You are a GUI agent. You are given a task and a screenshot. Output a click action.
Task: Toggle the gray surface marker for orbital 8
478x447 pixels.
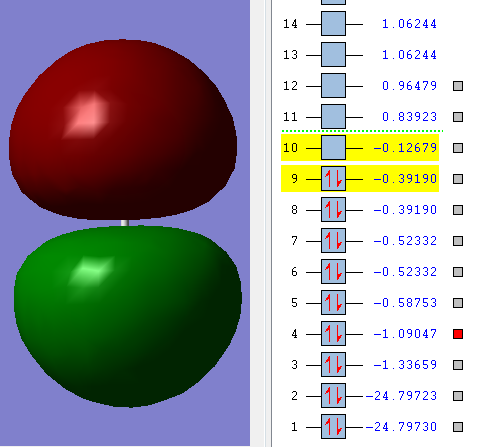pyautogui.click(x=458, y=210)
